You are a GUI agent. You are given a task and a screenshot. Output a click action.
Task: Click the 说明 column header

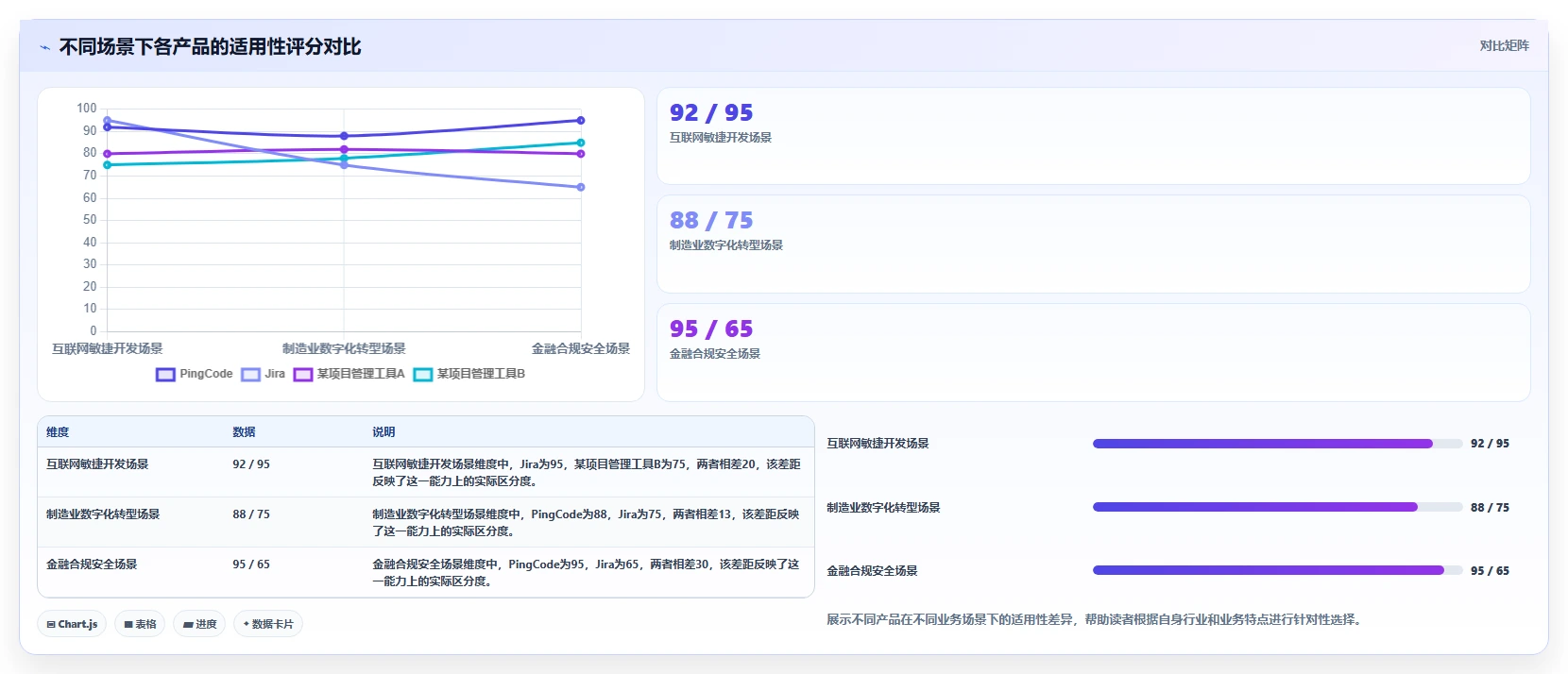383,432
